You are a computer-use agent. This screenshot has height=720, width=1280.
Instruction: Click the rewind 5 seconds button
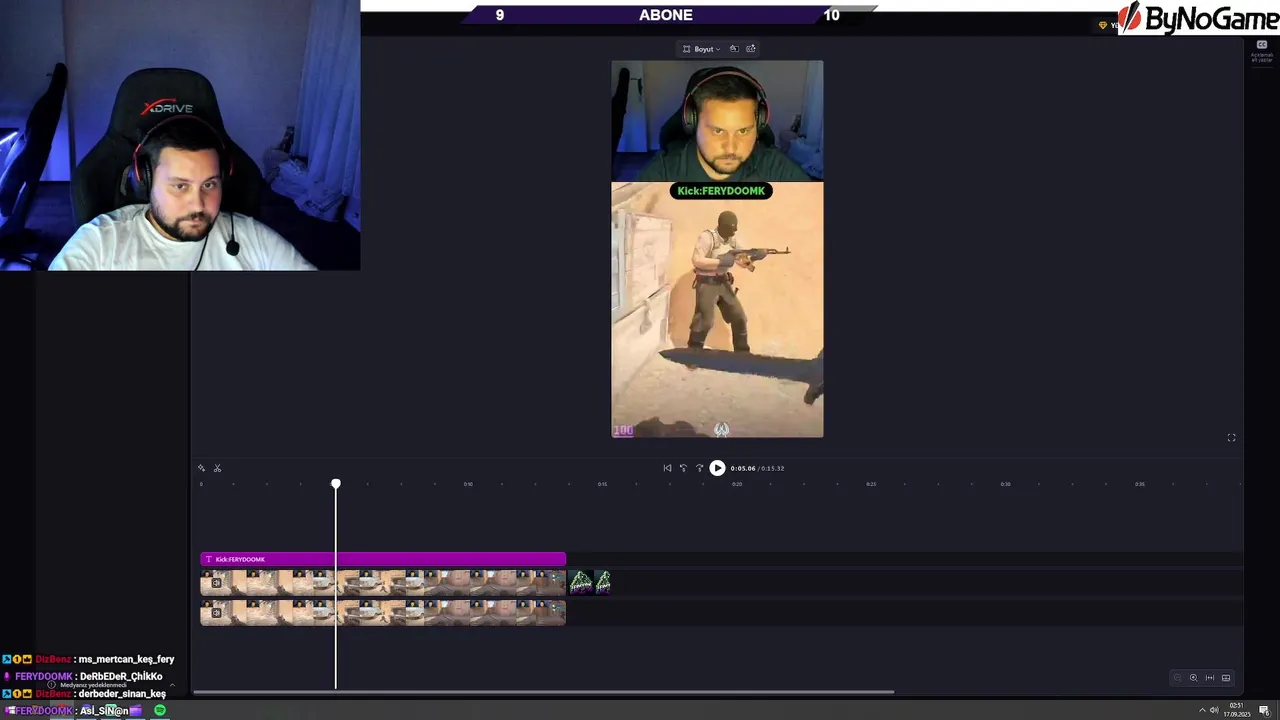tap(683, 468)
